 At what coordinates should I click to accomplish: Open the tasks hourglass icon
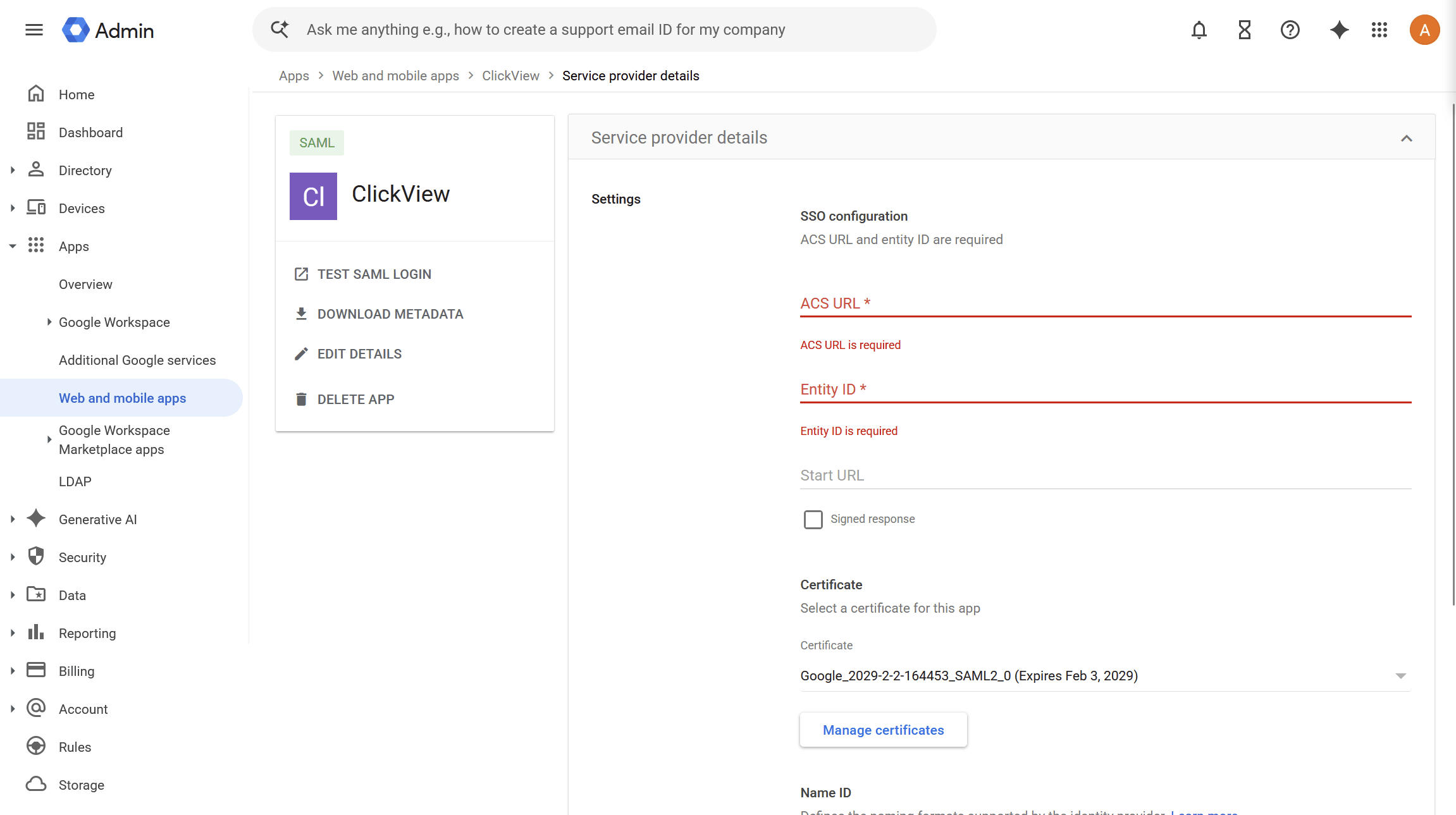pyautogui.click(x=1244, y=30)
